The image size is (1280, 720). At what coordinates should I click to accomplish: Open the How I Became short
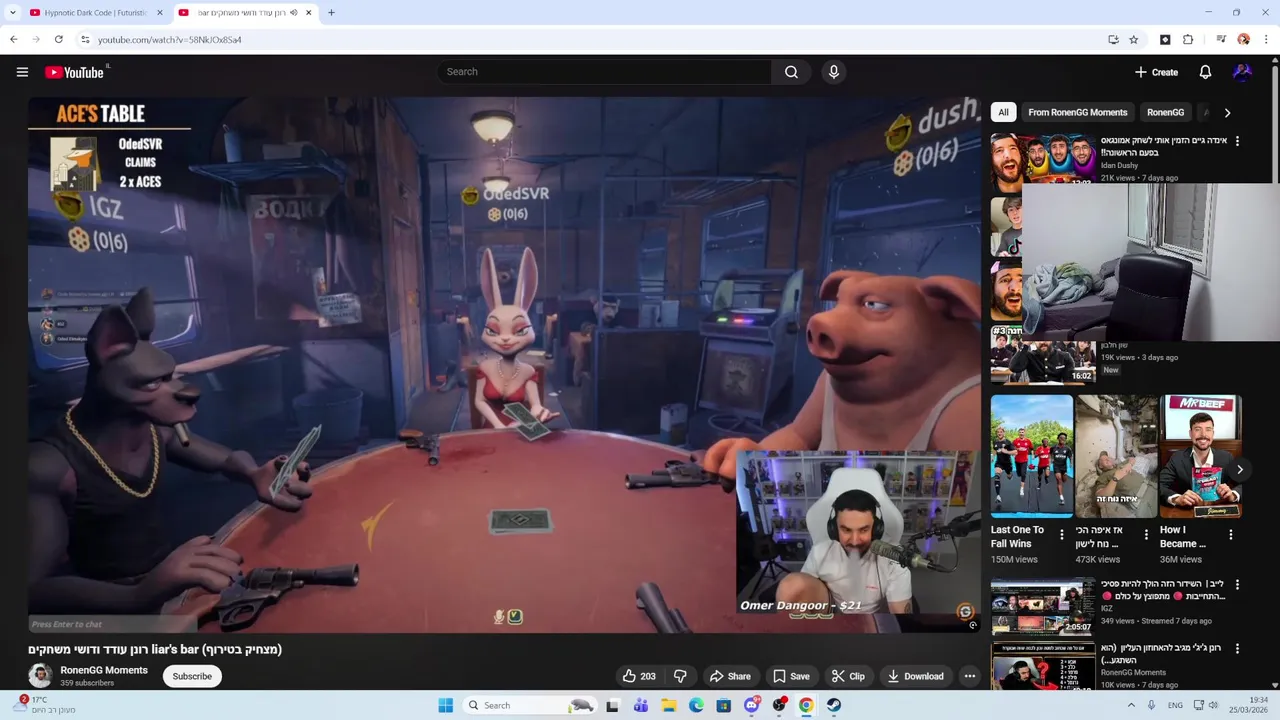[1200, 457]
